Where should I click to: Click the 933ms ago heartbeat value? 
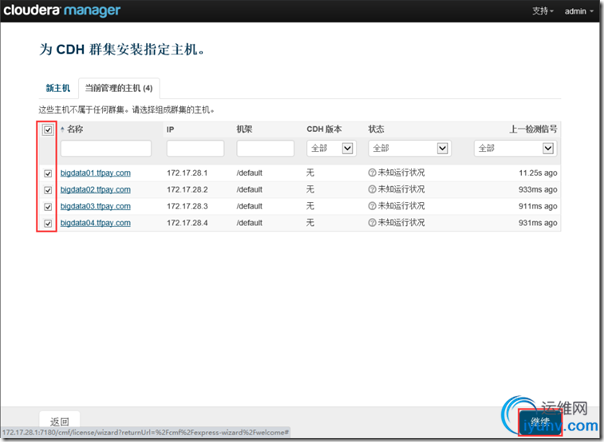coord(538,190)
